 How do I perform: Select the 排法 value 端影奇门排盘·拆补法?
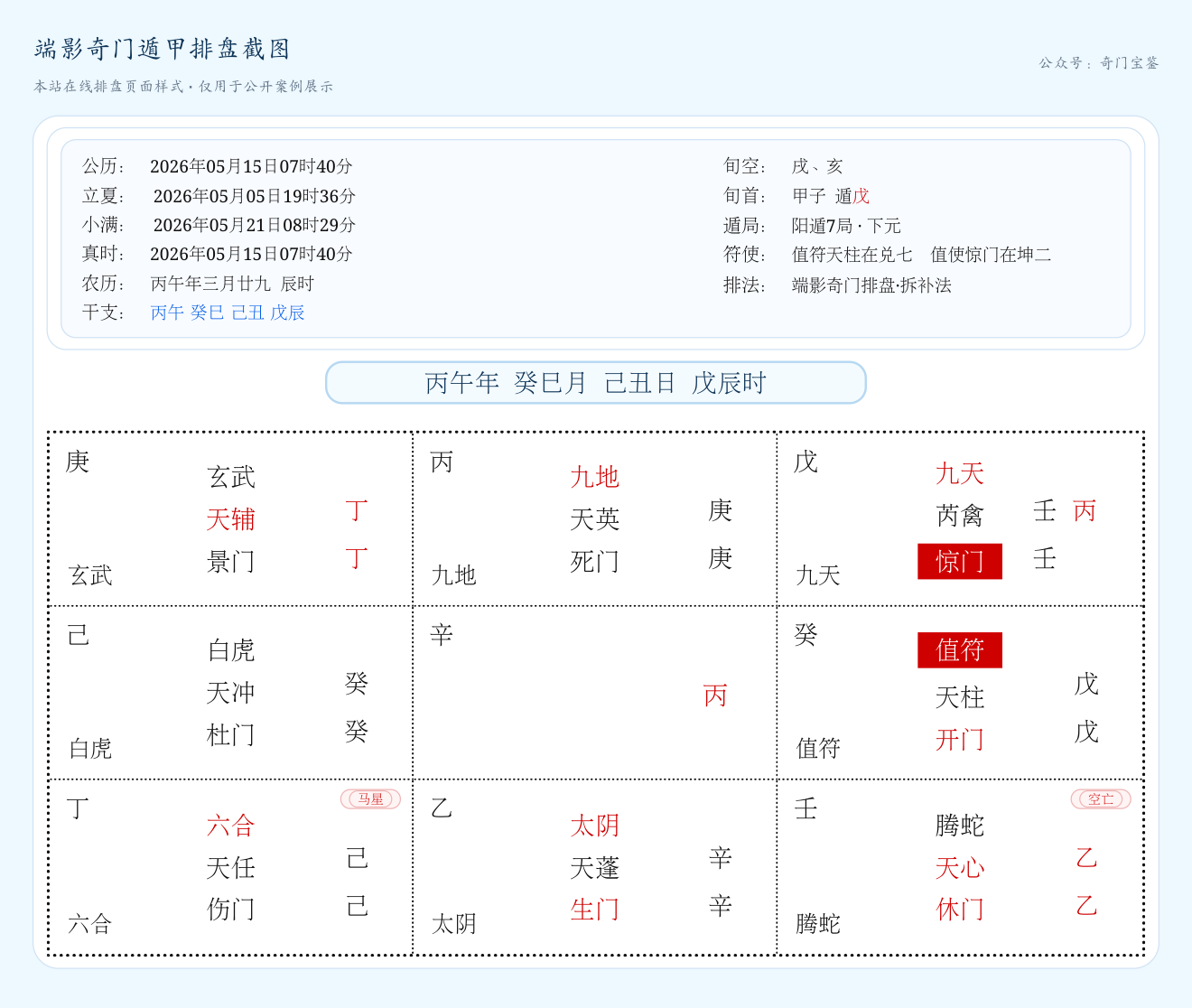pos(871,285)
